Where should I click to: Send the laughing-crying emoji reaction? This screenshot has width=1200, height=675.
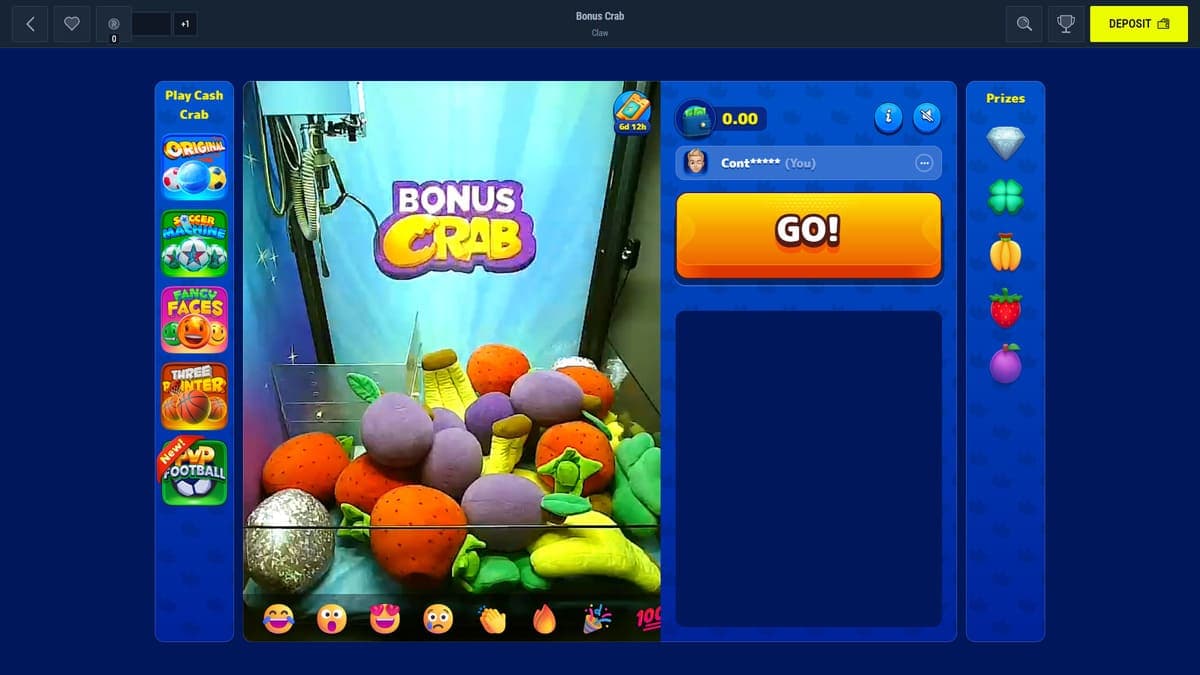coord(279,619)
